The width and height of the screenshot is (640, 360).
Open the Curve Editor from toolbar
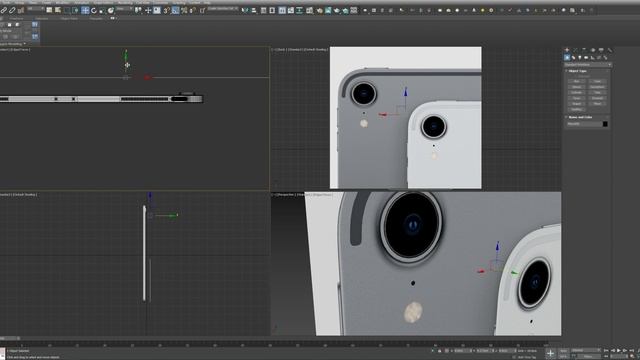[x=291, y=10]
